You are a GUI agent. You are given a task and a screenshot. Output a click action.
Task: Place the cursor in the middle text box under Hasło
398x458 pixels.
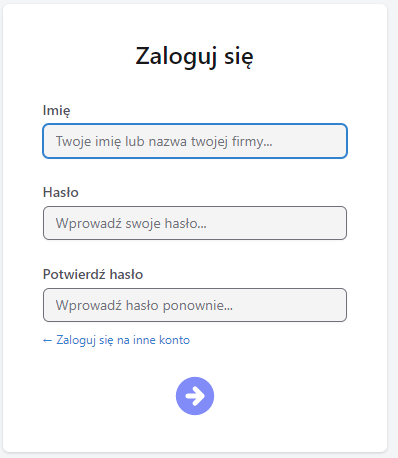click(195, 223)
